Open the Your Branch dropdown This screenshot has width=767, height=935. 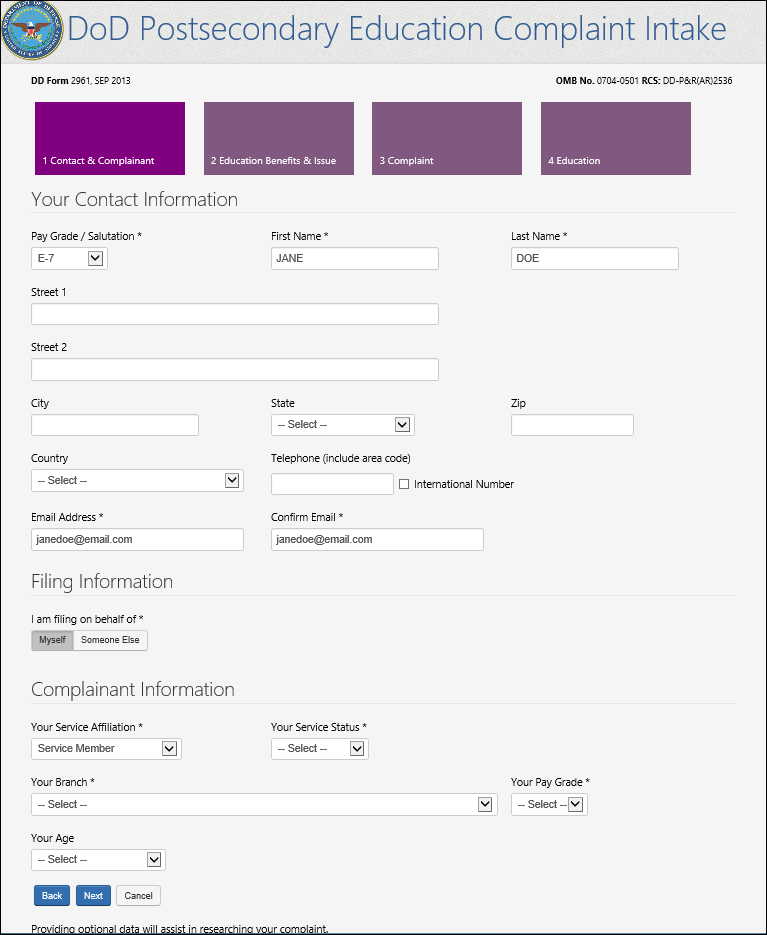[264, 805]
